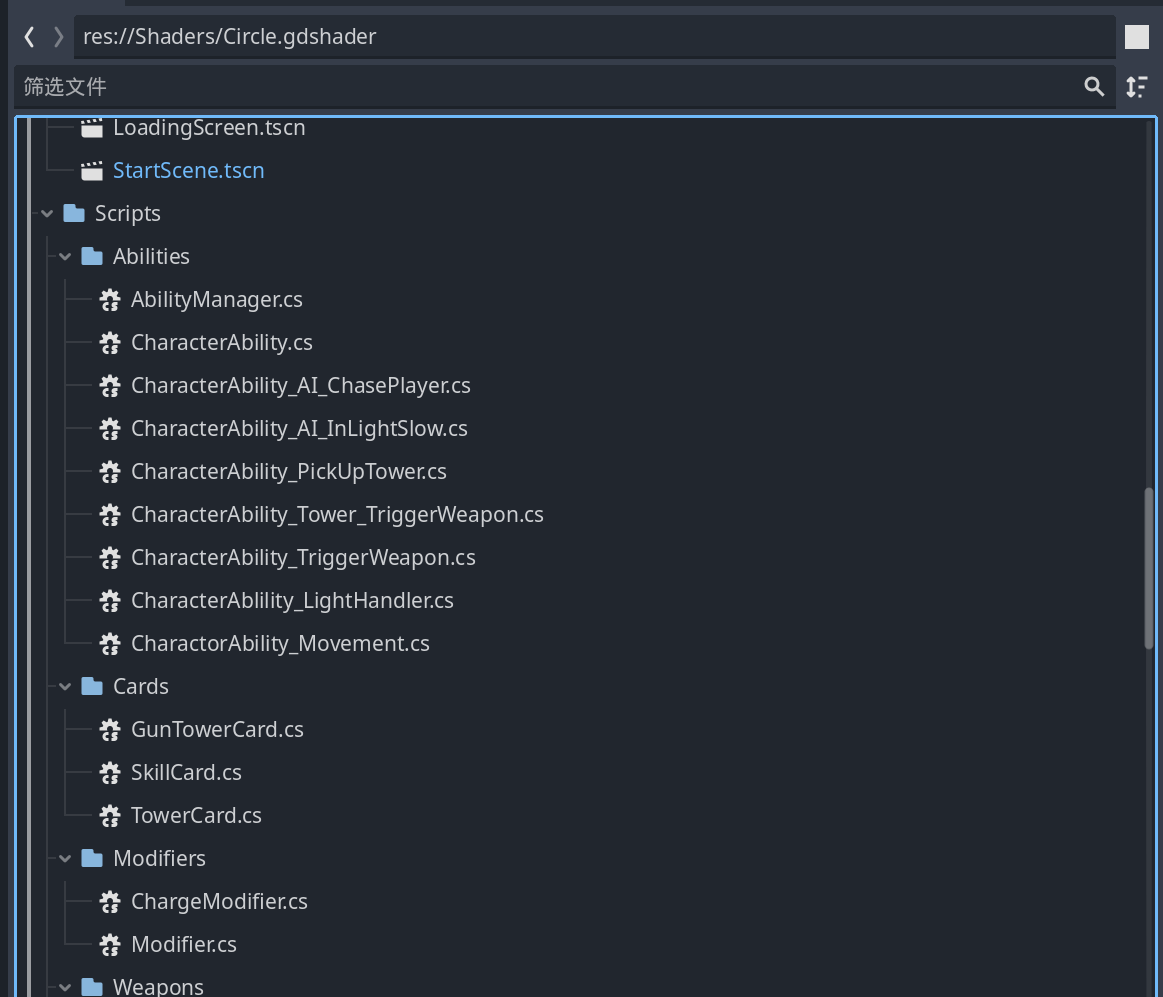Open the file sort options button

click(x=1136, y=87)
